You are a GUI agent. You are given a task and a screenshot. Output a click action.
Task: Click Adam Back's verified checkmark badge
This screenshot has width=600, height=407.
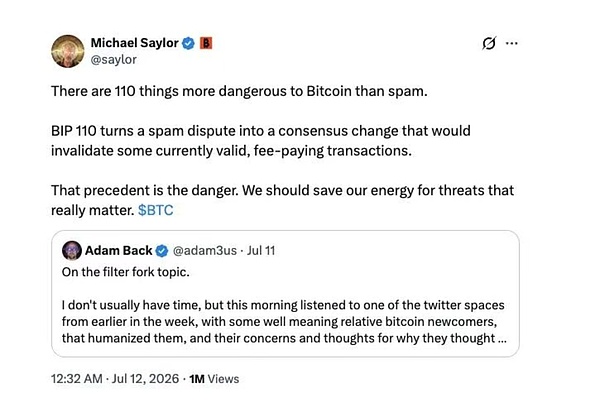pyautogui.click(x=162, y=251)
